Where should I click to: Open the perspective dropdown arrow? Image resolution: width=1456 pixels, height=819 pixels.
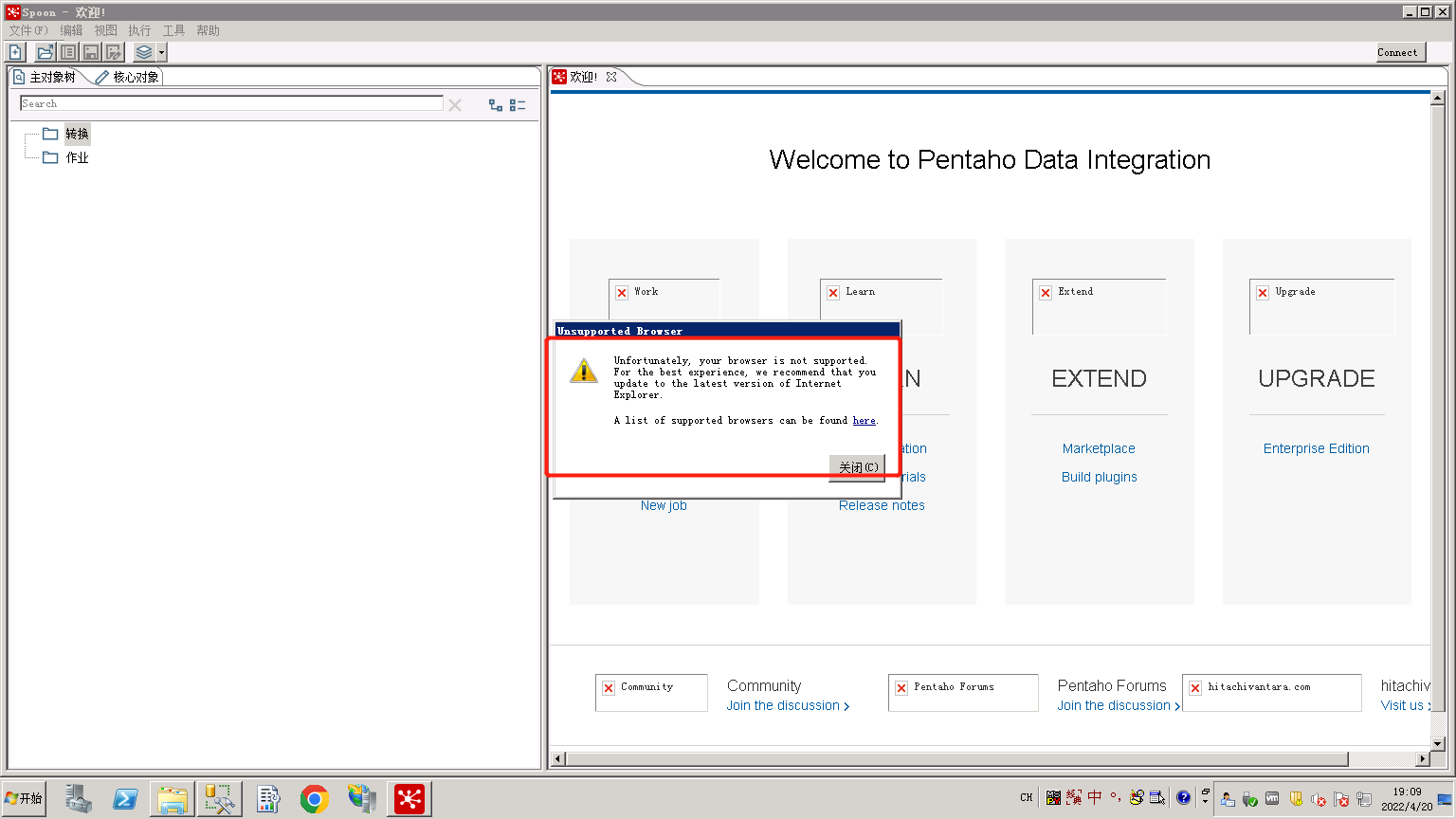[161, 52]
